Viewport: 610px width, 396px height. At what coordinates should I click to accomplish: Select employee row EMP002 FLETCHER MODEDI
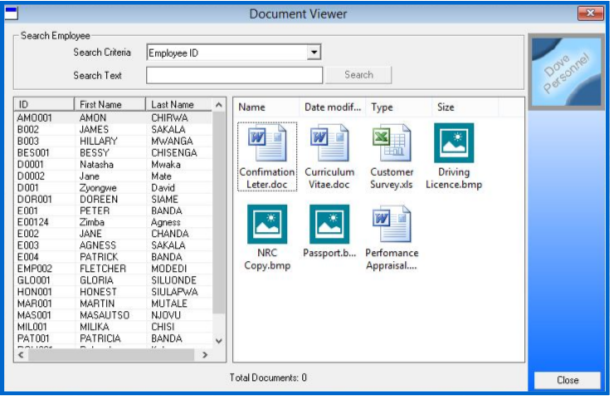click(x=114, y=269)
